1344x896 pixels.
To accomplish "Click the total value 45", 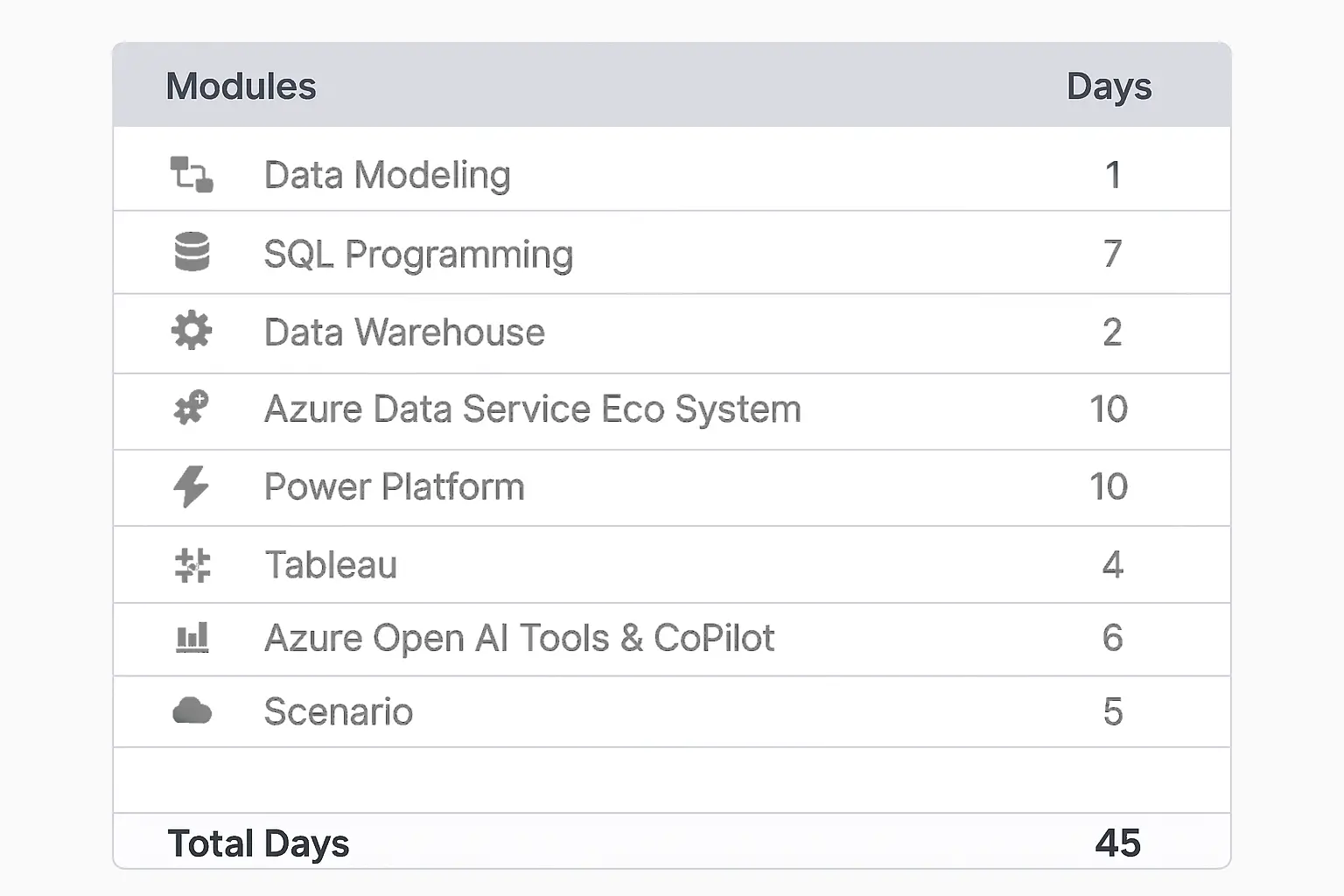I will pos(1117,843).
